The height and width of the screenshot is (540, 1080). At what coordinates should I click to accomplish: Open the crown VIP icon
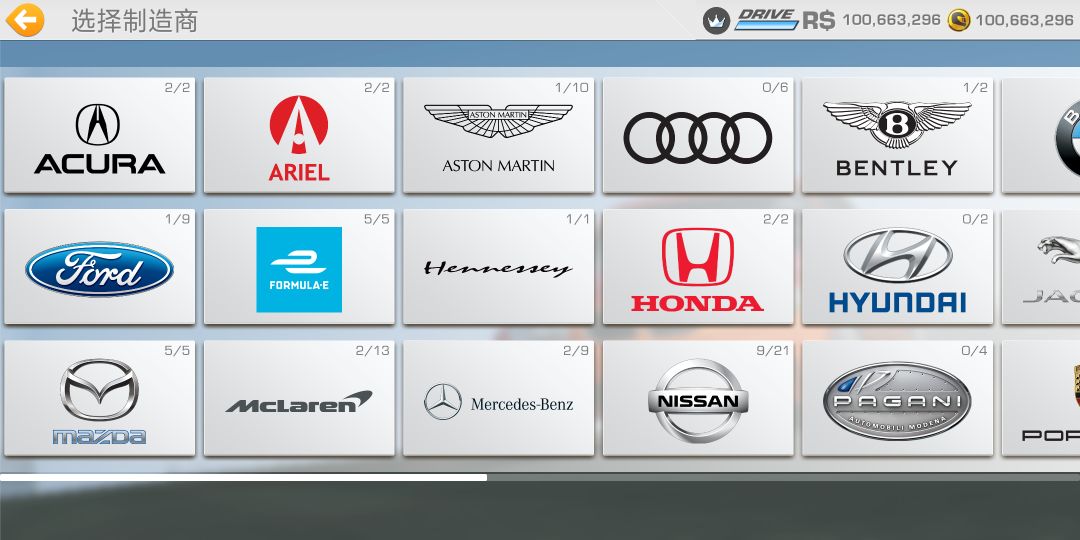[x=716, y=21]
